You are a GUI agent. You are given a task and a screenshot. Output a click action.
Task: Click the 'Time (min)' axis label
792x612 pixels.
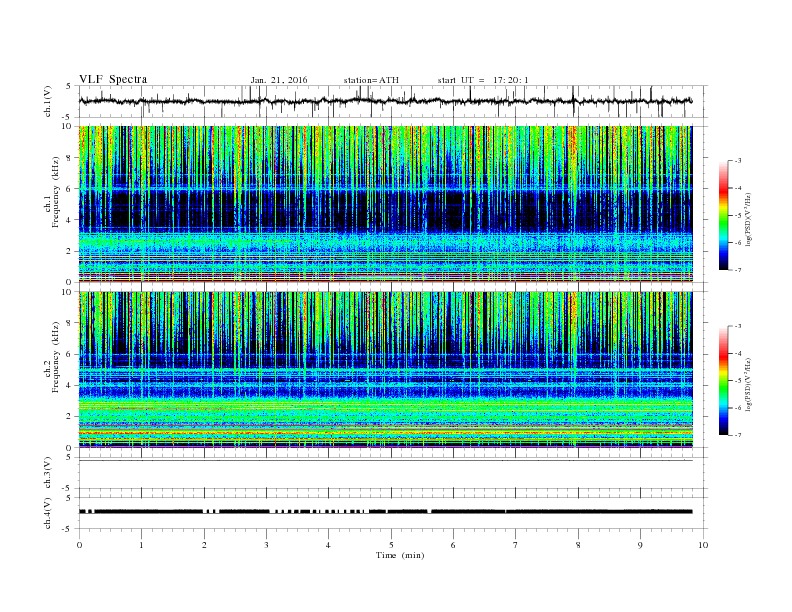pos(400,555)
